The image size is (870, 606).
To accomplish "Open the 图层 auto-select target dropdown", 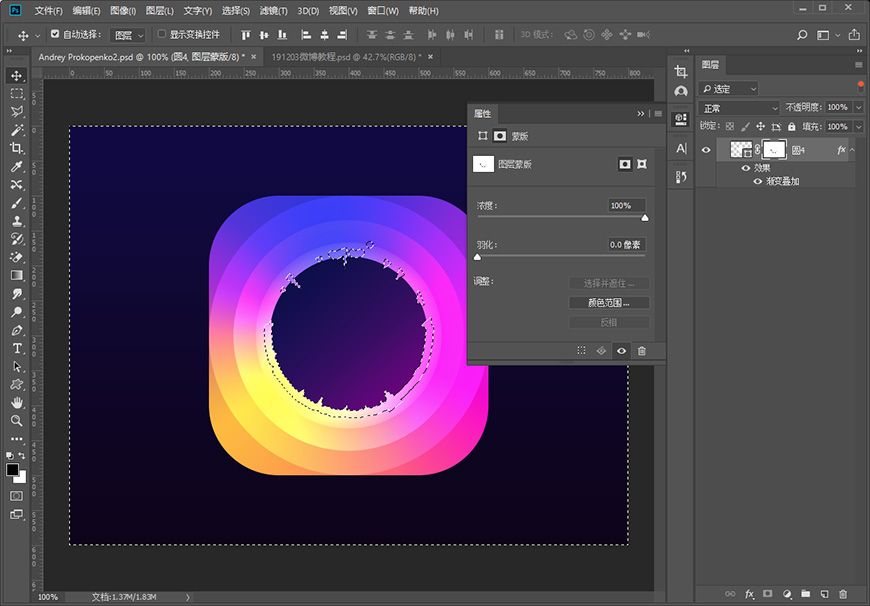I will pyautogui.click(x=128, y=36).
